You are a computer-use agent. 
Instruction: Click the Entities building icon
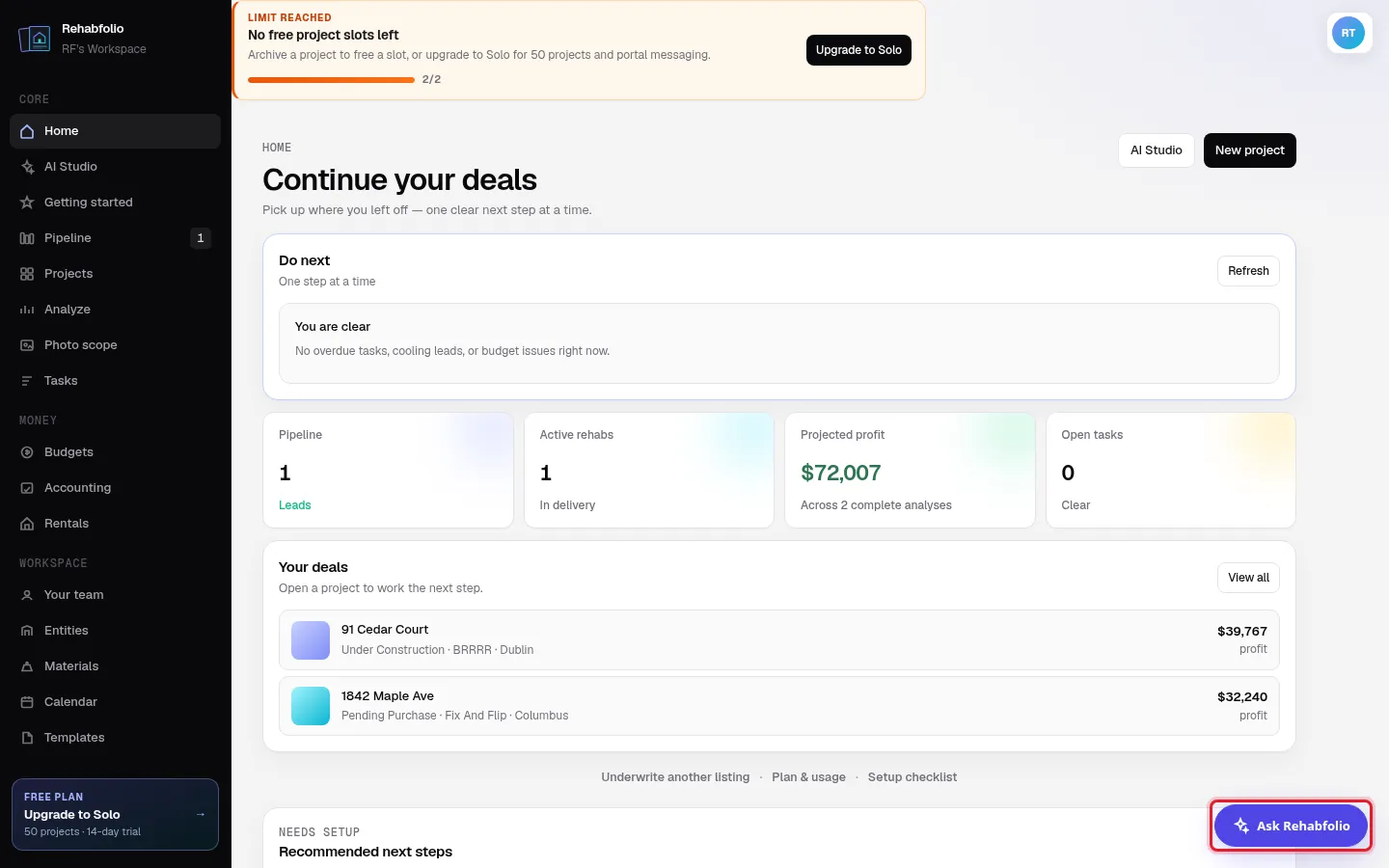27,631
